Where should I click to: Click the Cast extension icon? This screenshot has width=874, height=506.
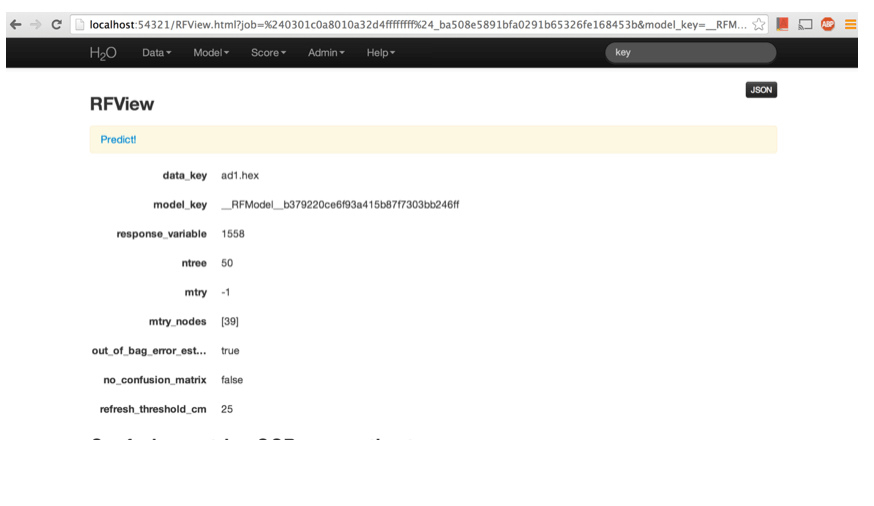[805, 24]
